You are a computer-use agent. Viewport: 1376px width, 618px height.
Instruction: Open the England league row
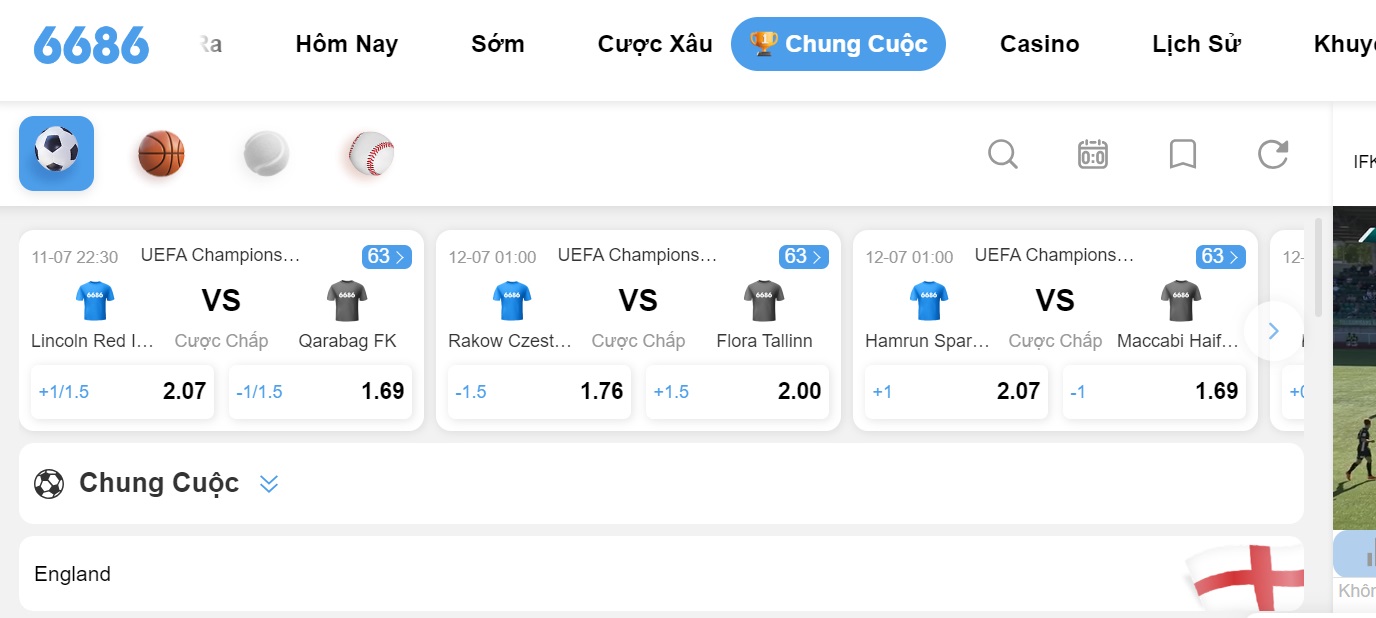[x=661, y=574]
